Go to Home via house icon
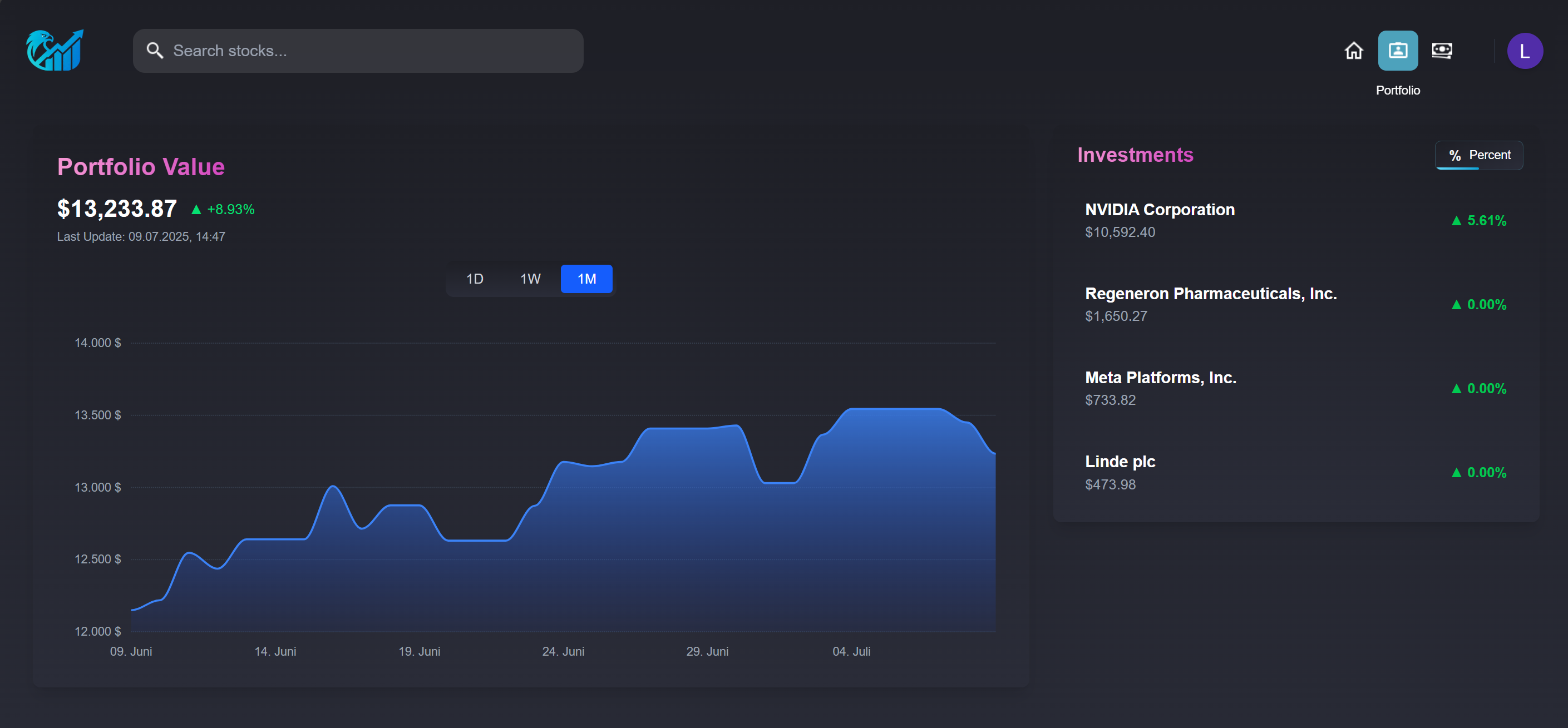 1354,51
